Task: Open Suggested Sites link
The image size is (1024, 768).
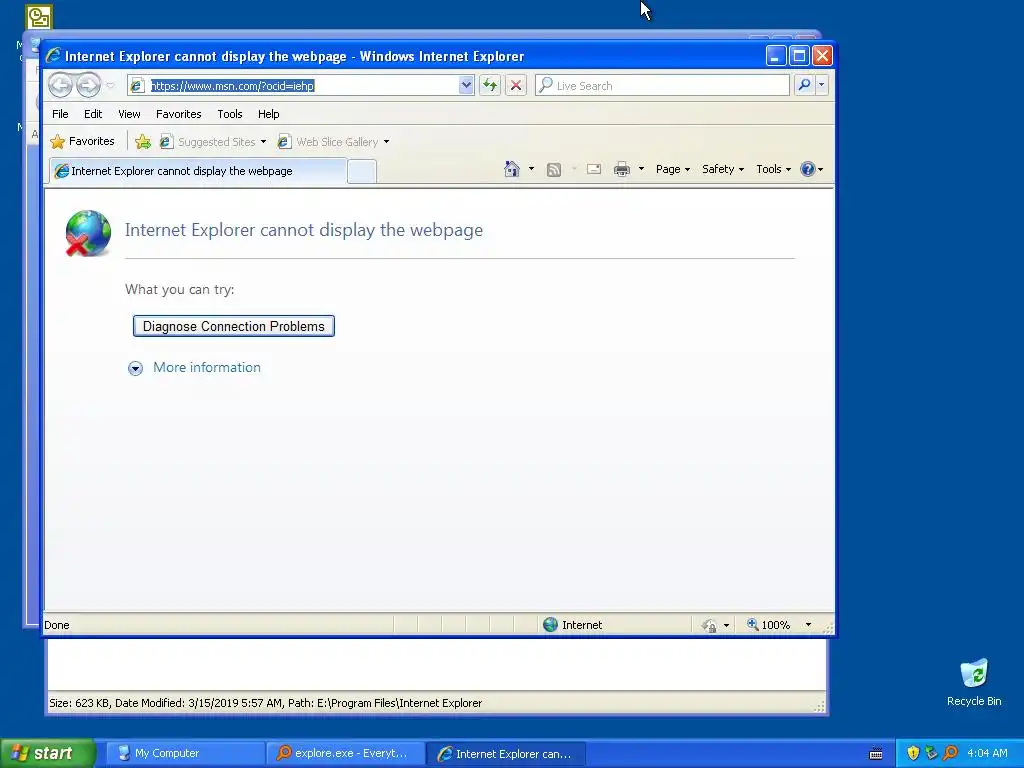Action: coord(213,142)
